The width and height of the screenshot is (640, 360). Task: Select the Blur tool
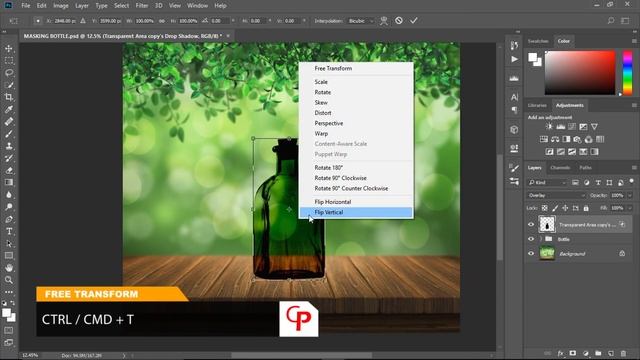tap(9, 195)
